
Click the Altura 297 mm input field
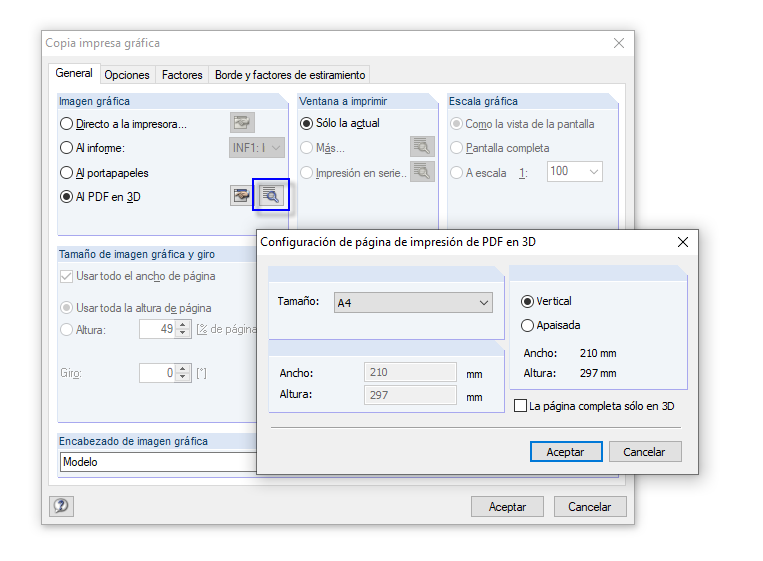410,395
